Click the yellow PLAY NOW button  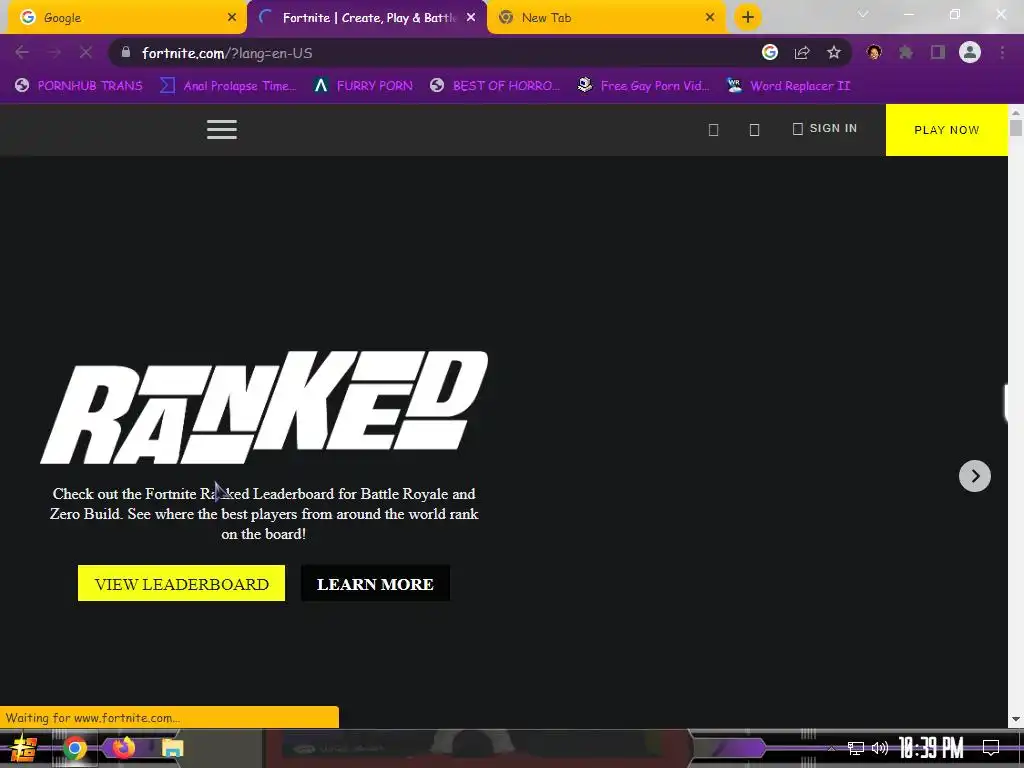(x=946, y=130)
